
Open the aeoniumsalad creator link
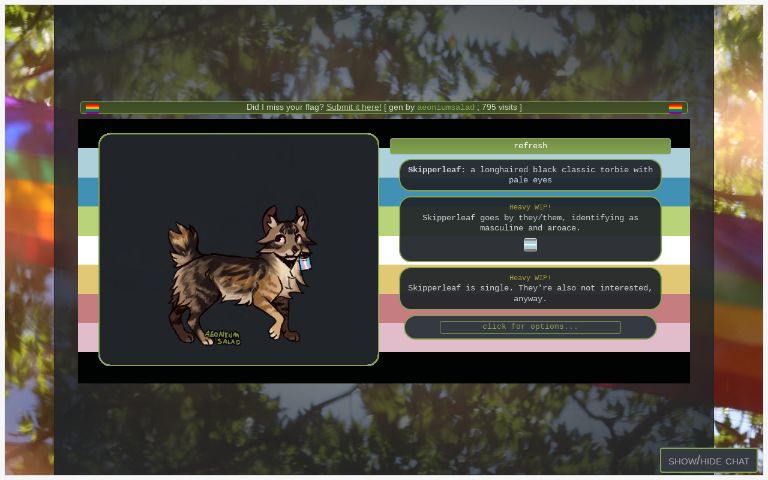pos(446,107)
